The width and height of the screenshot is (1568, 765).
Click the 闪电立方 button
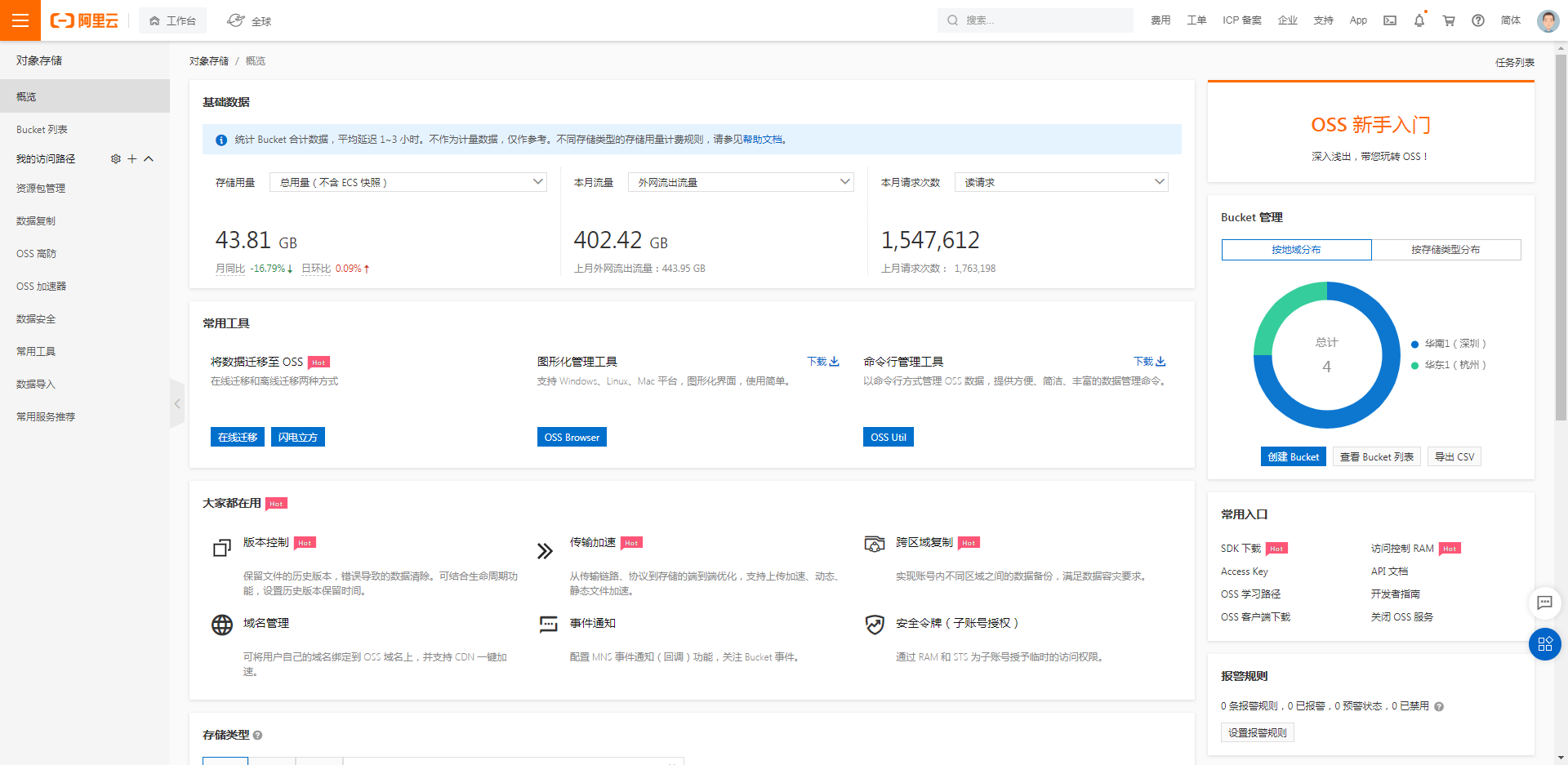[x=298, y=437]
